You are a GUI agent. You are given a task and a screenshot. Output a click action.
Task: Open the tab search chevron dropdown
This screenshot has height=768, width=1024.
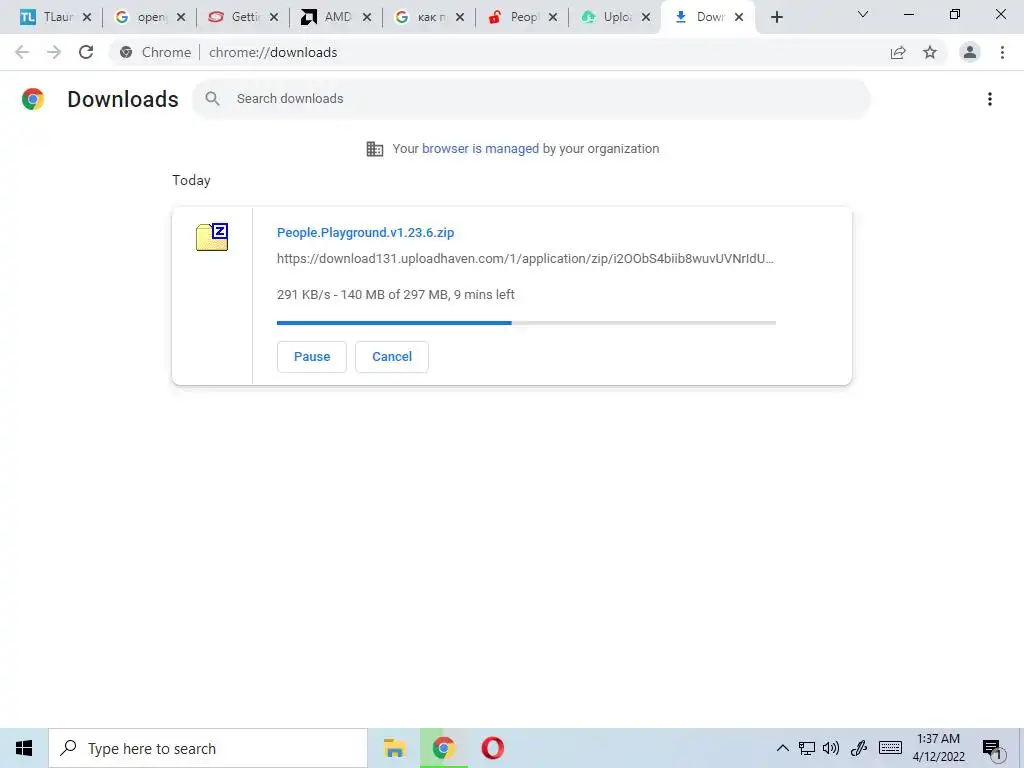[x=863, y=14]
